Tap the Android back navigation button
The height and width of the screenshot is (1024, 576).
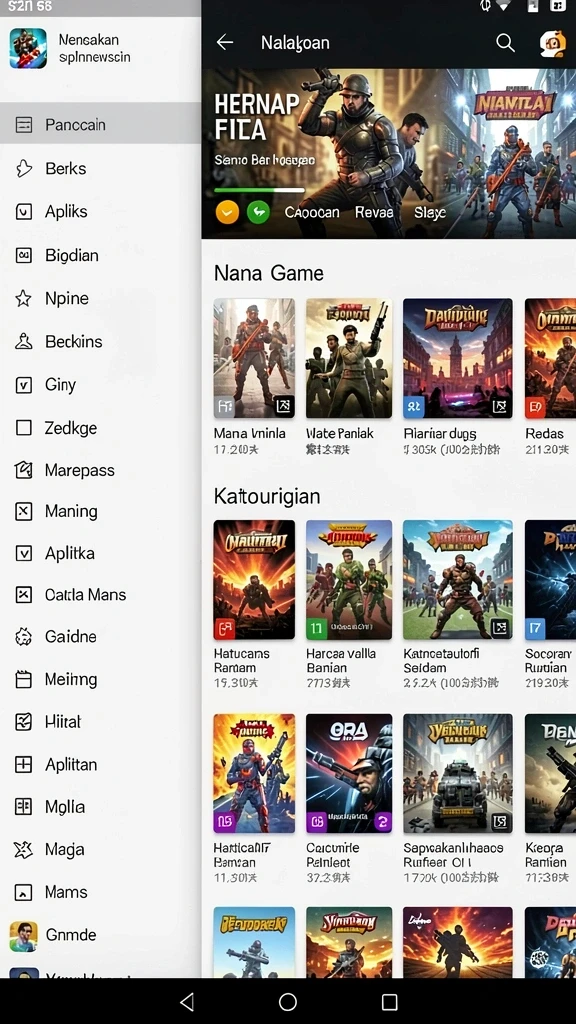tap(187, 1002)
